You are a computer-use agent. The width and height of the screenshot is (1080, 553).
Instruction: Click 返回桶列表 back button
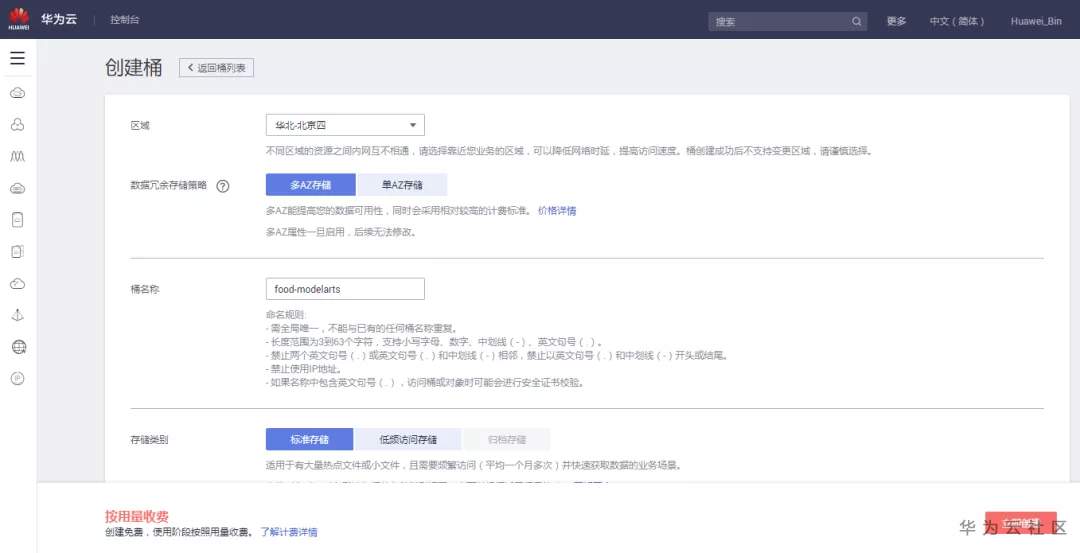pos(216,67)
